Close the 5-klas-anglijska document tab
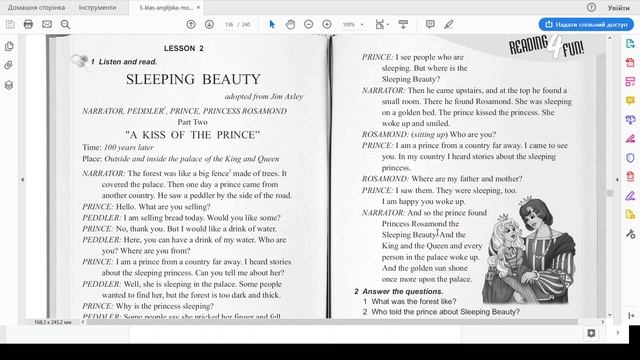The height and width of the screenshot is (360, 640). pos(198,7)
